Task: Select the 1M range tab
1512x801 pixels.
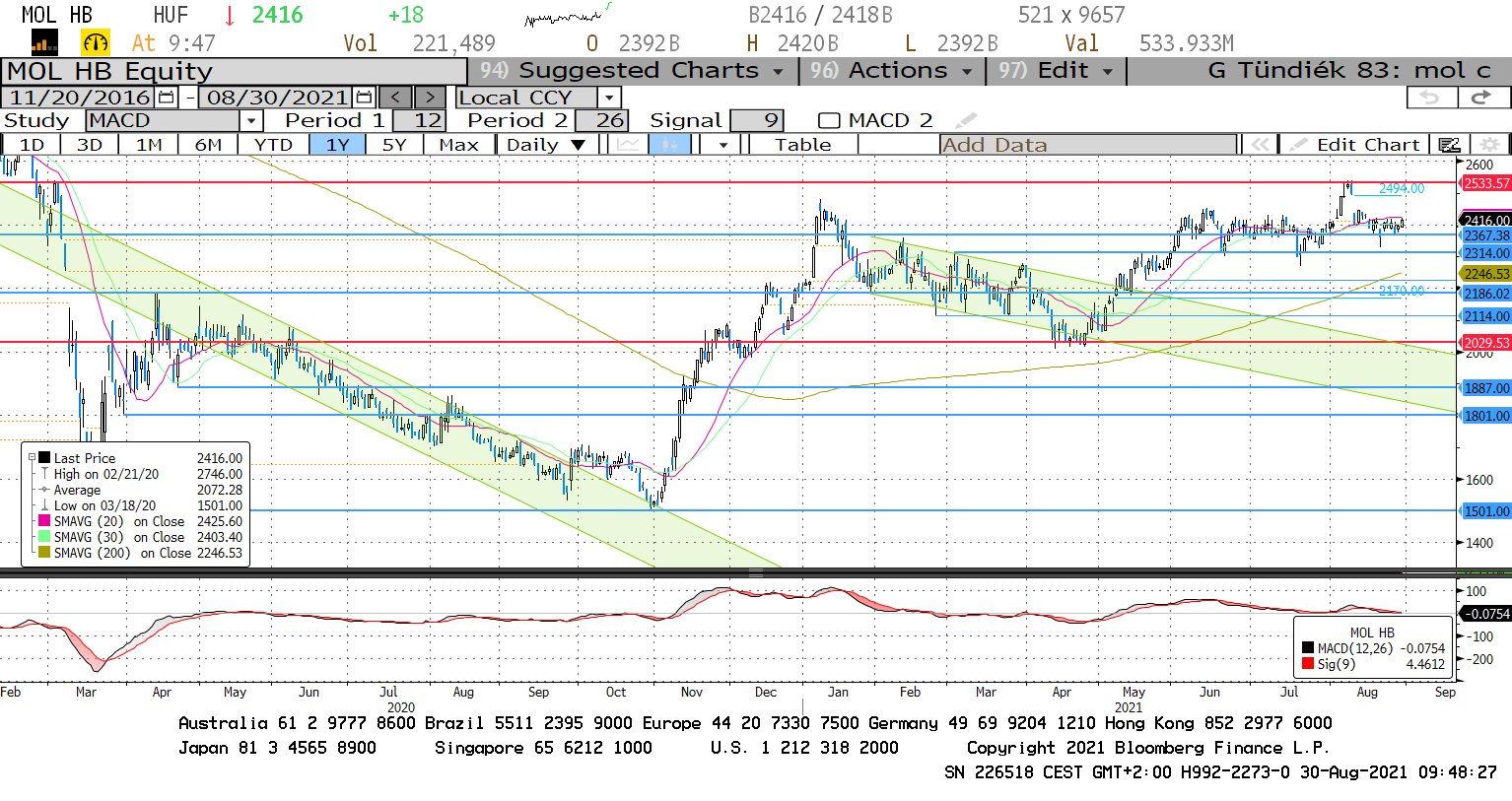Action: (149, 145)
